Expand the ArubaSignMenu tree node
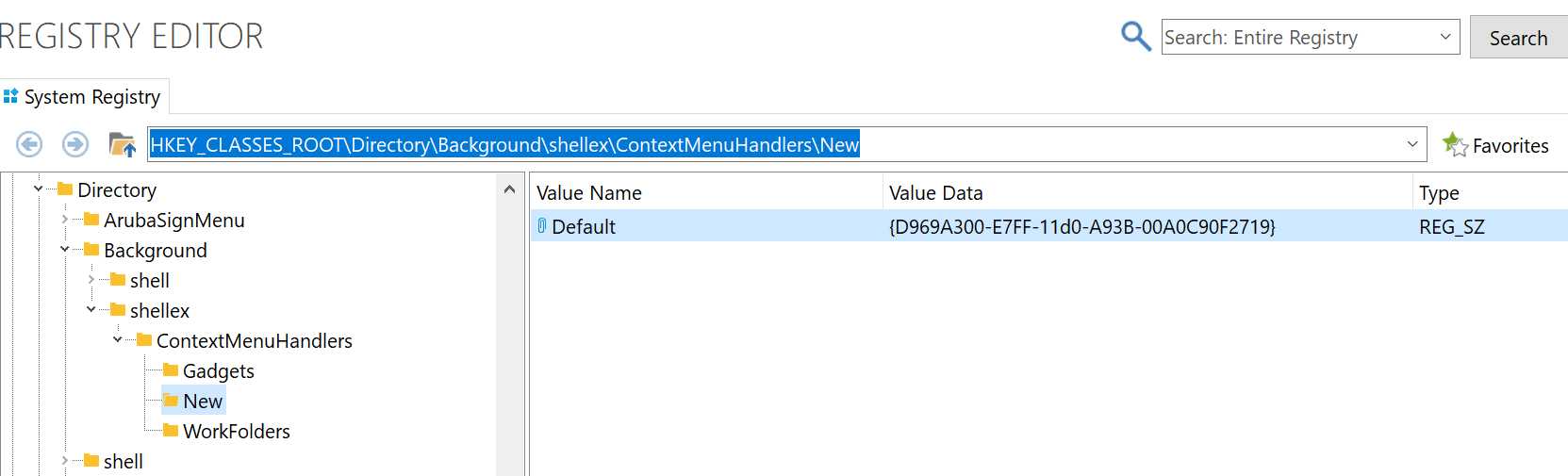The width and height of the screenshot is (1568, 476). tap(64, 220)
